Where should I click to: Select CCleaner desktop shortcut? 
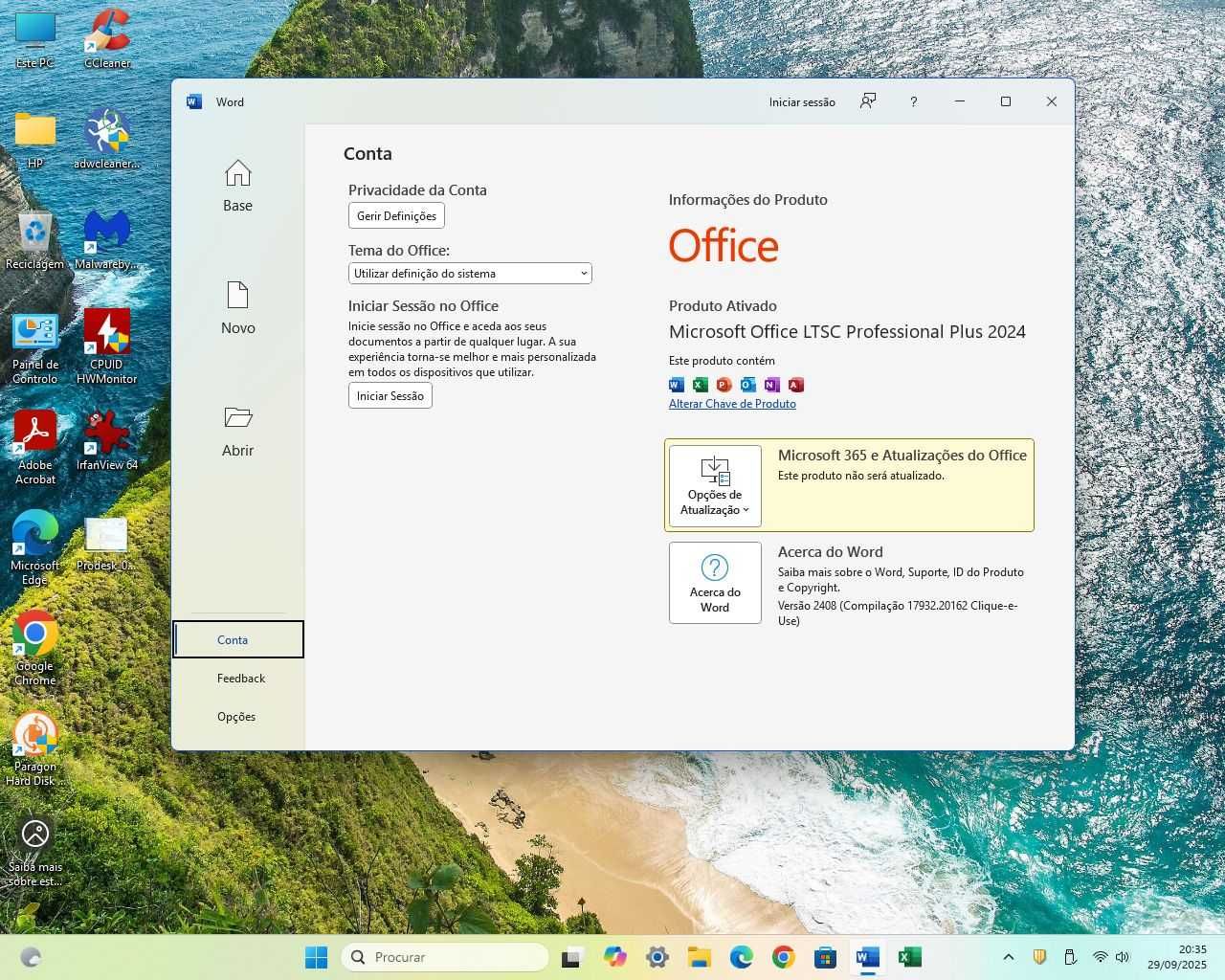tap(107, 40)
